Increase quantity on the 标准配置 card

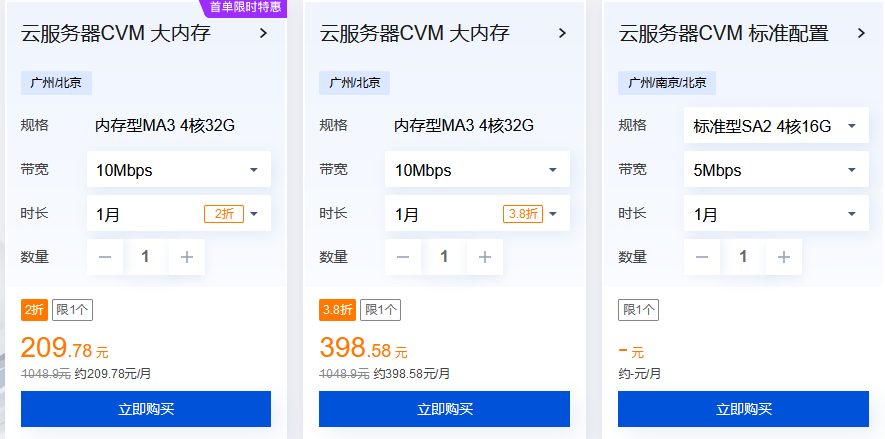click(784, 257)
